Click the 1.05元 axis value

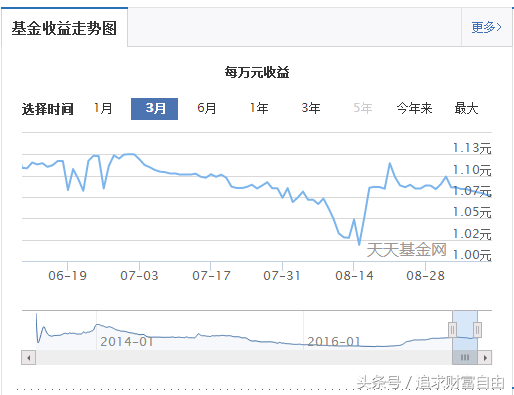pyautogui.click(x=472, y=212)
